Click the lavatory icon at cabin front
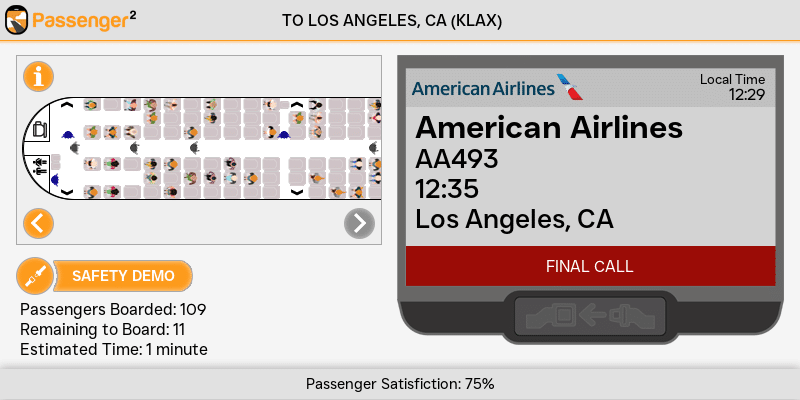The width and height of the screenshot is (800, 400). point(40,165)
